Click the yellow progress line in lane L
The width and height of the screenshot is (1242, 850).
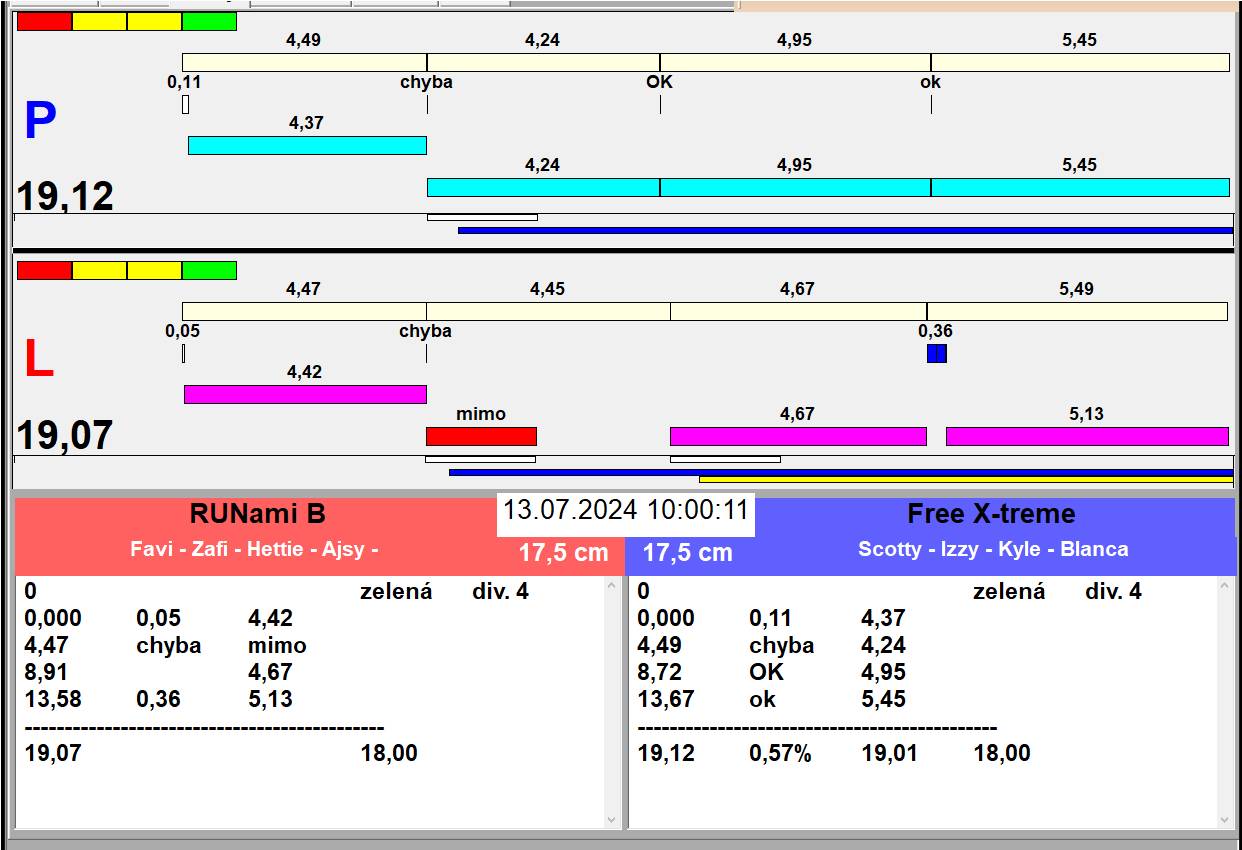coord(966,480)
